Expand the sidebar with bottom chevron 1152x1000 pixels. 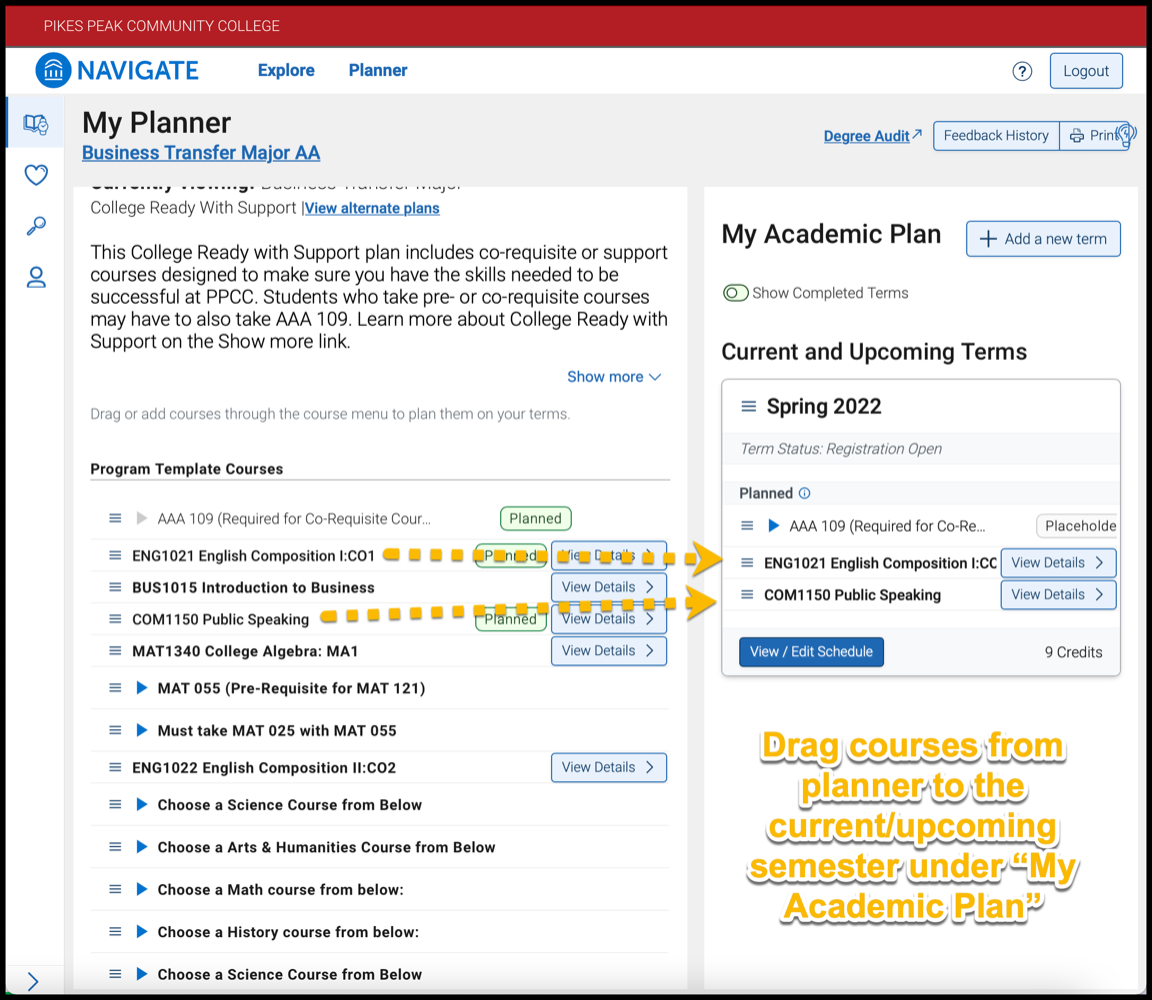pyautogui.click(x=32, y=981)
